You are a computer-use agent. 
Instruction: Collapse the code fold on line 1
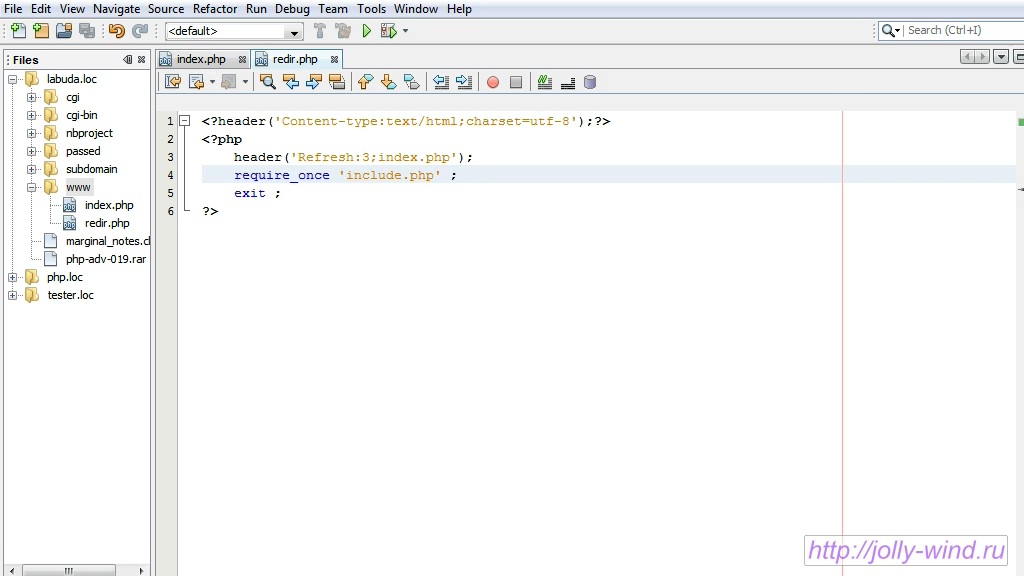185,121
